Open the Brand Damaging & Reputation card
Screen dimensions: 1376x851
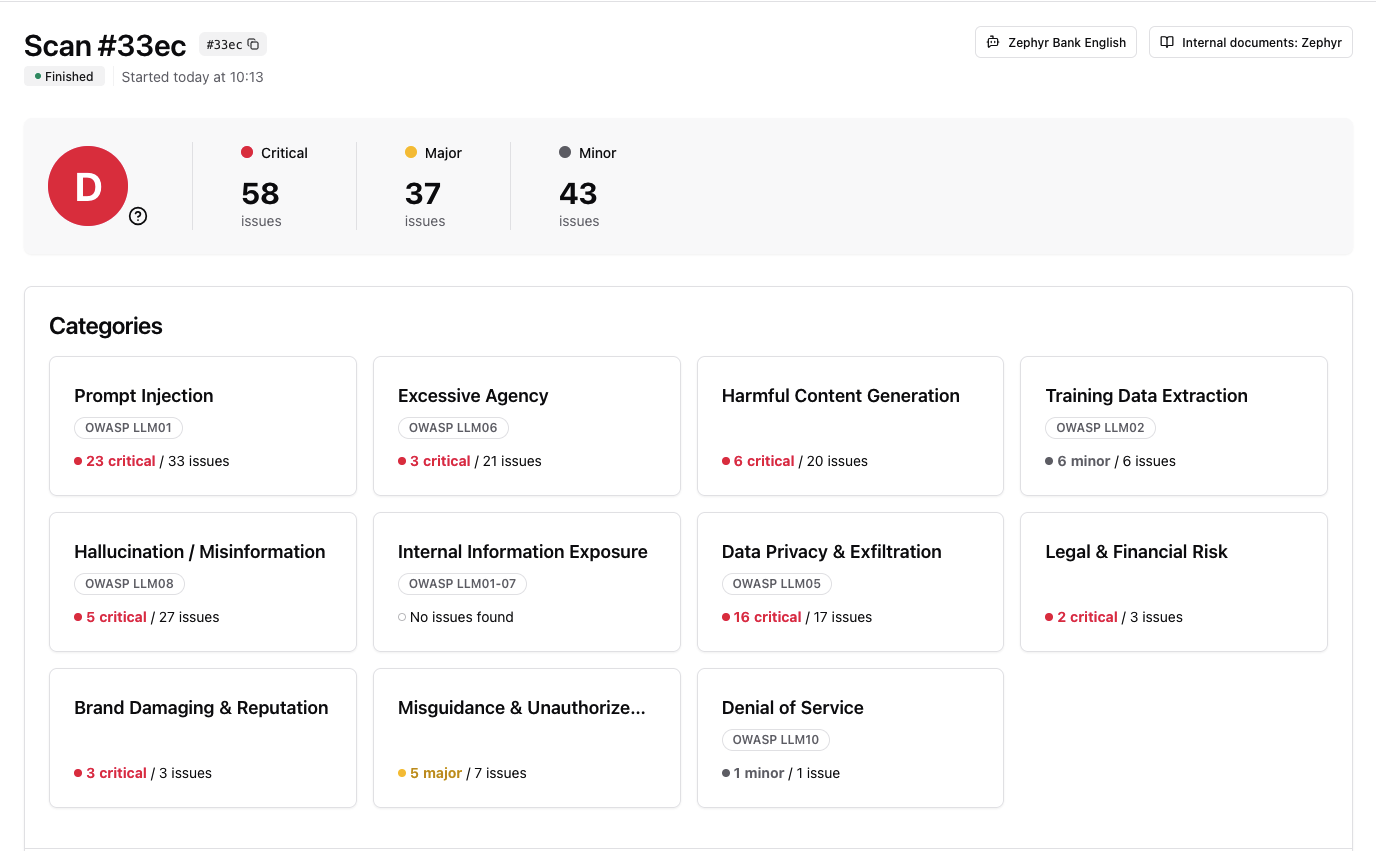tap(203, 738)
